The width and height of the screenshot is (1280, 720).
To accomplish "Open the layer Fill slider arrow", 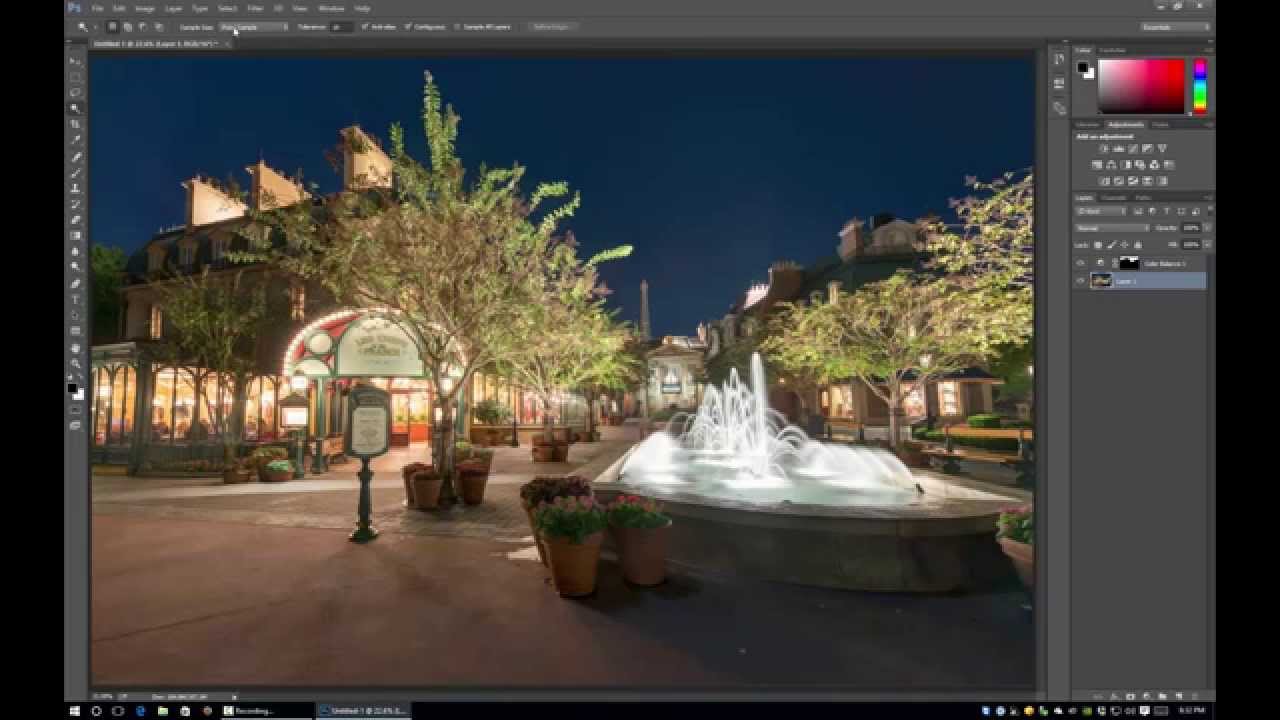I will 1208,245.
